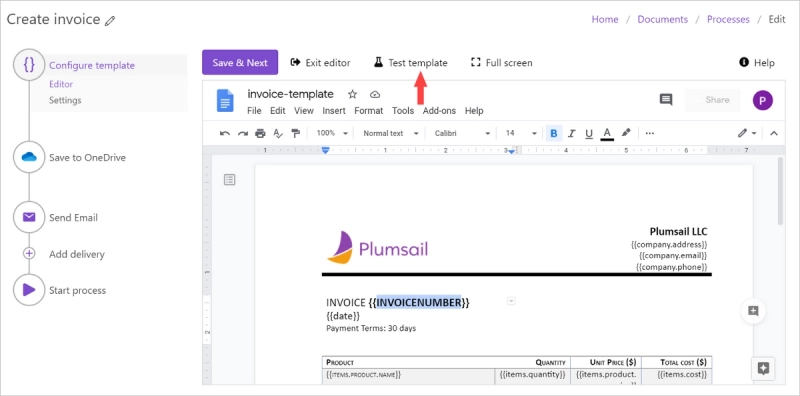Open the Add-ons menu
800x396 pixels.
pyautogui.click(x=439, y=111)
